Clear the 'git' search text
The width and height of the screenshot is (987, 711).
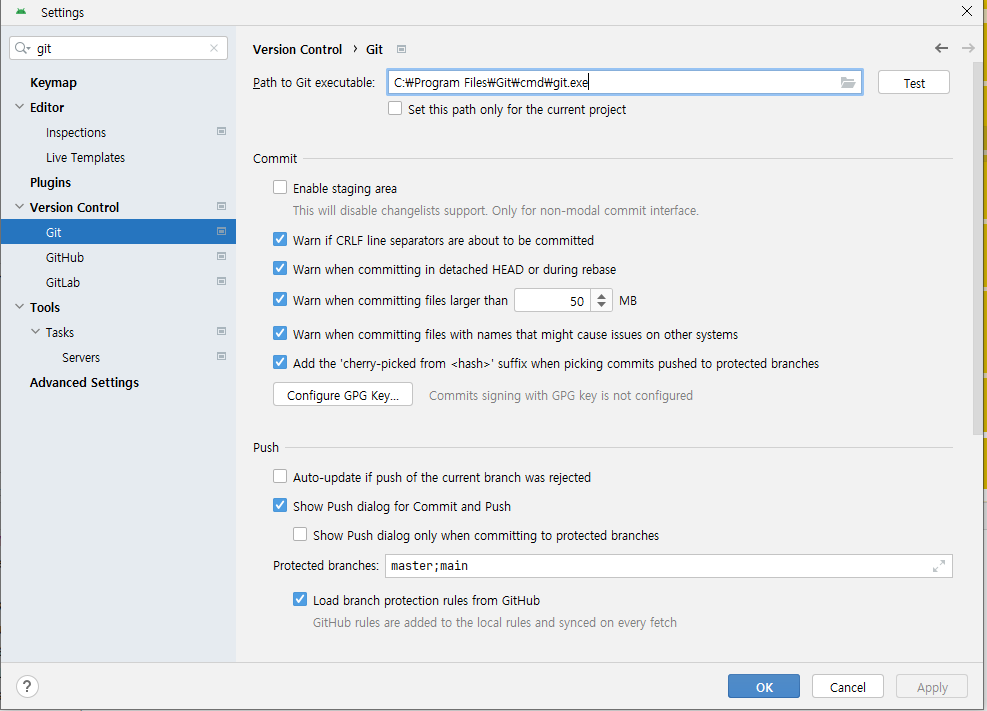click(214, 48)
